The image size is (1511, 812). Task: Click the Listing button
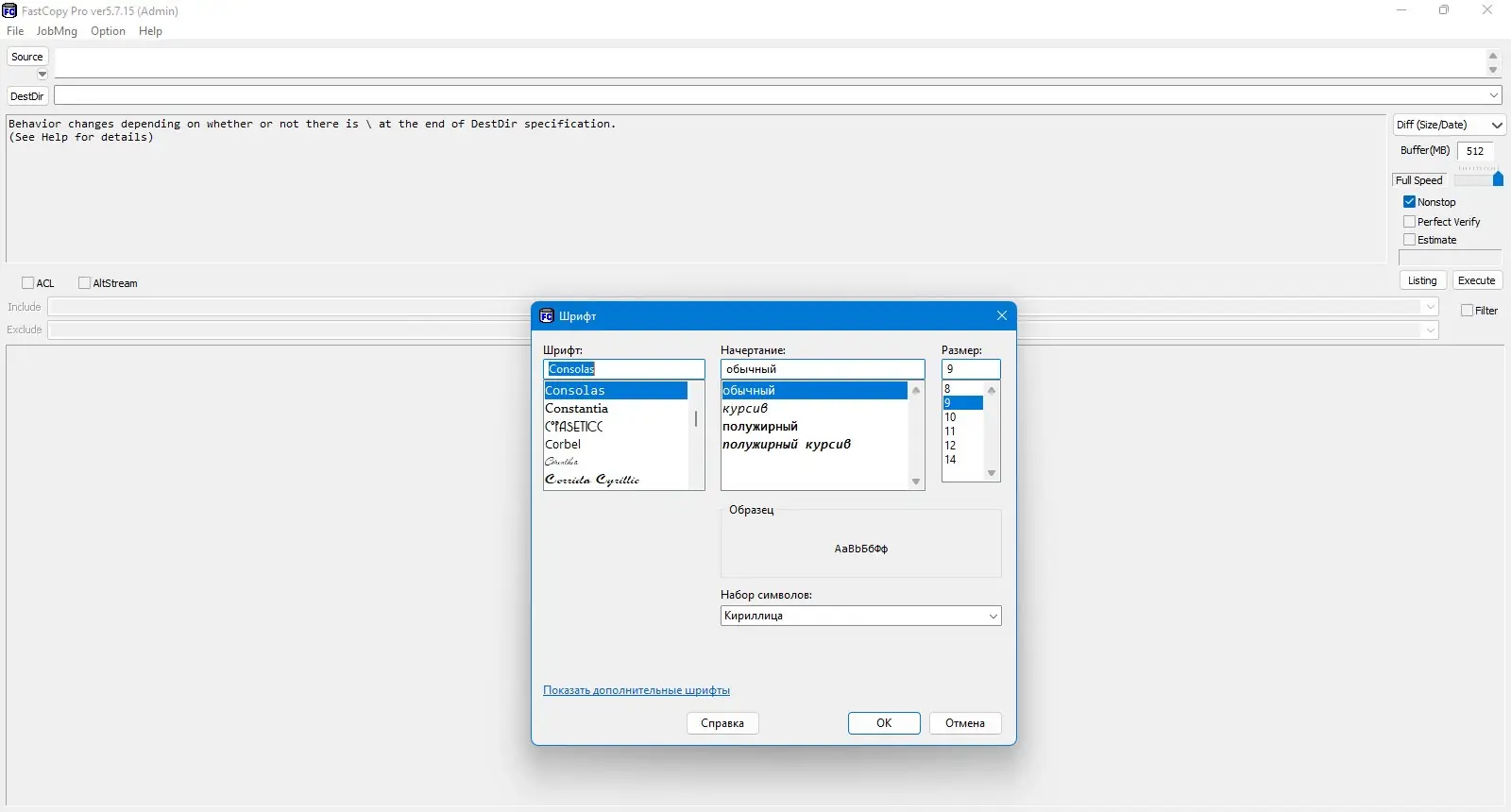point(1422,280)
